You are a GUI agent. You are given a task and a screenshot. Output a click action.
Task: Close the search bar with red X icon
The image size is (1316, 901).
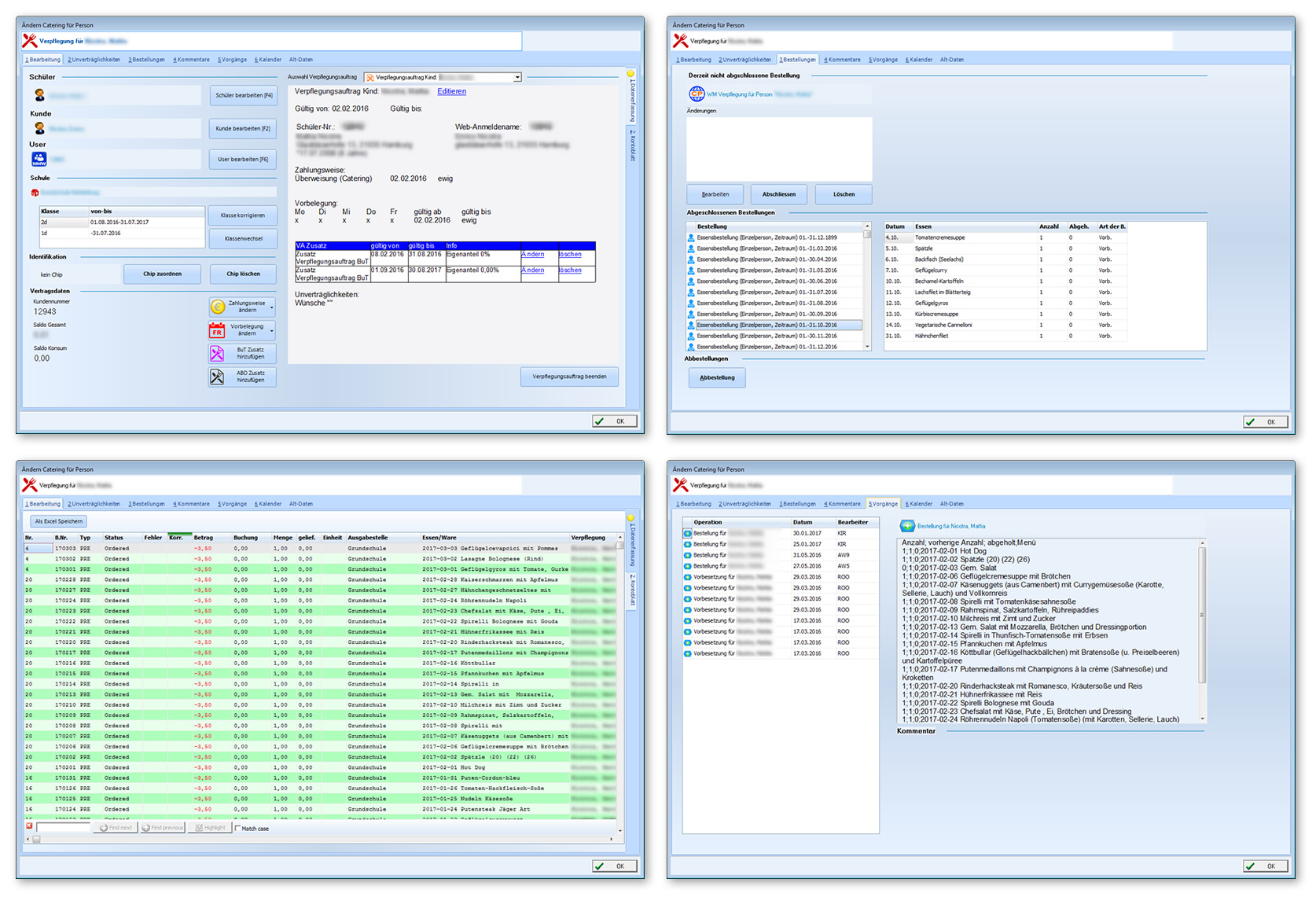pos(29,826)
